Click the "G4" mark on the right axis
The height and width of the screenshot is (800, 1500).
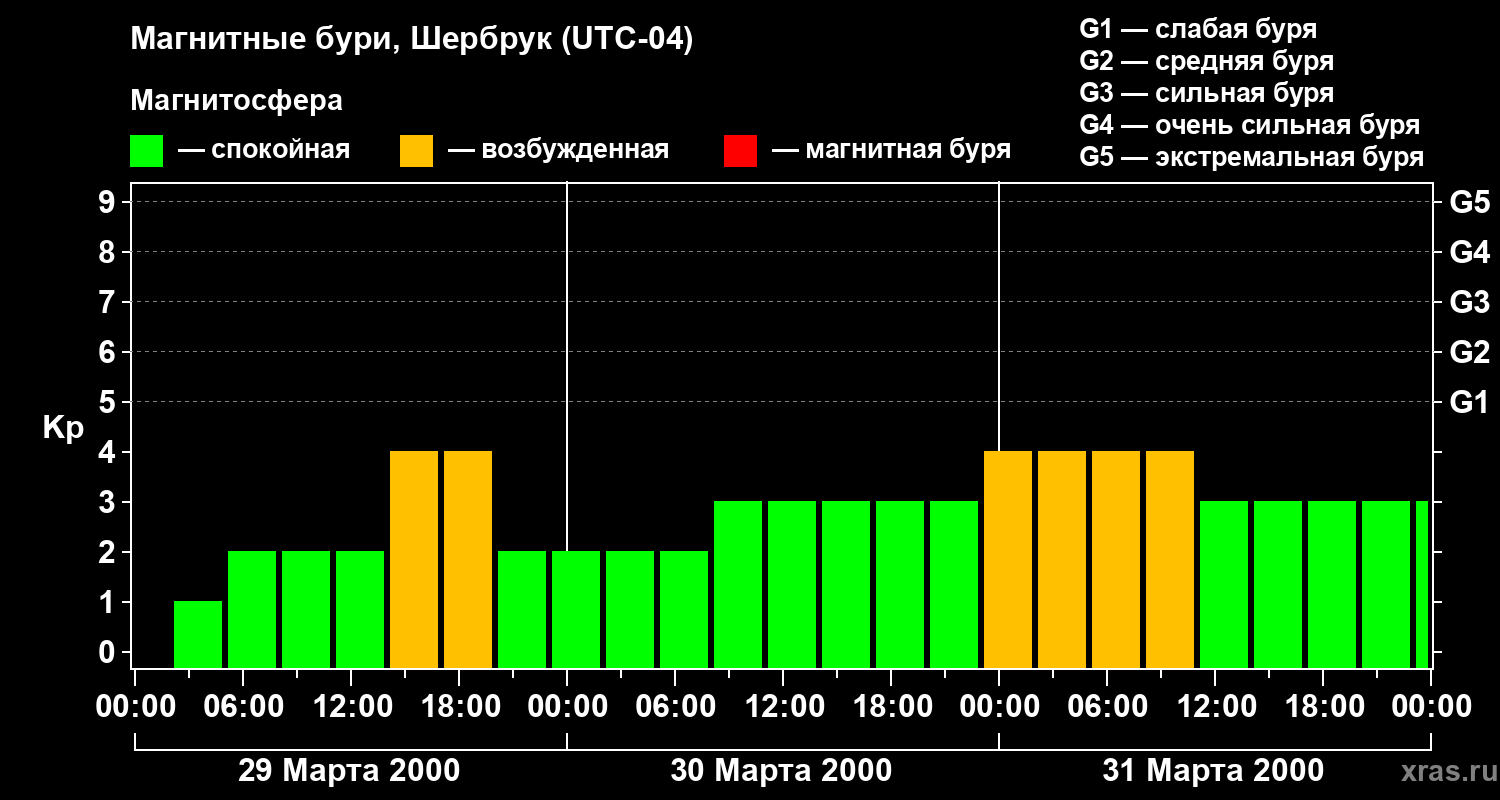pos(1469,252)
